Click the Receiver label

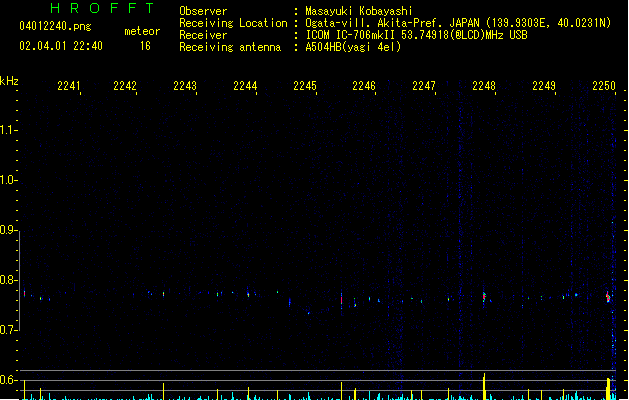(203, 35)
